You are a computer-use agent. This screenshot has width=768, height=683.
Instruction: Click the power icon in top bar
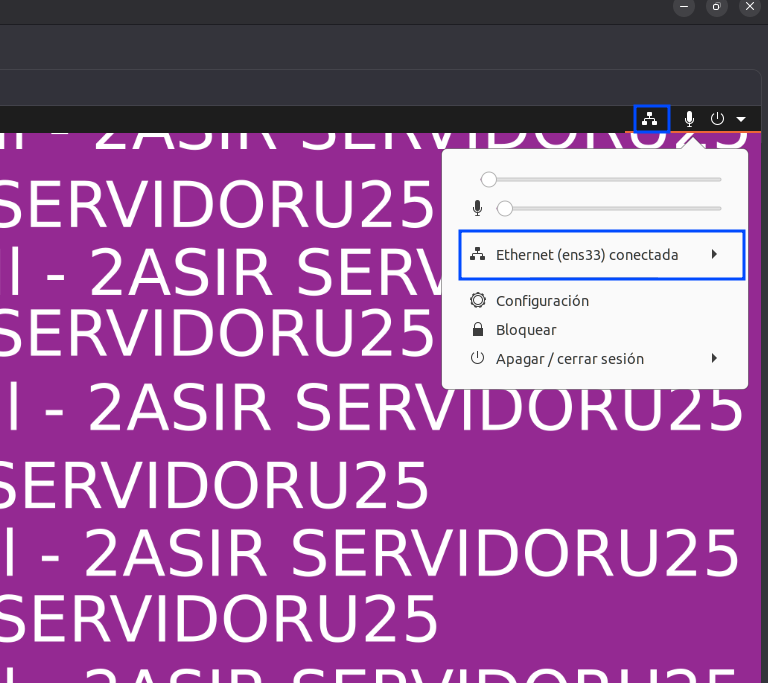[x=717, y=119]
